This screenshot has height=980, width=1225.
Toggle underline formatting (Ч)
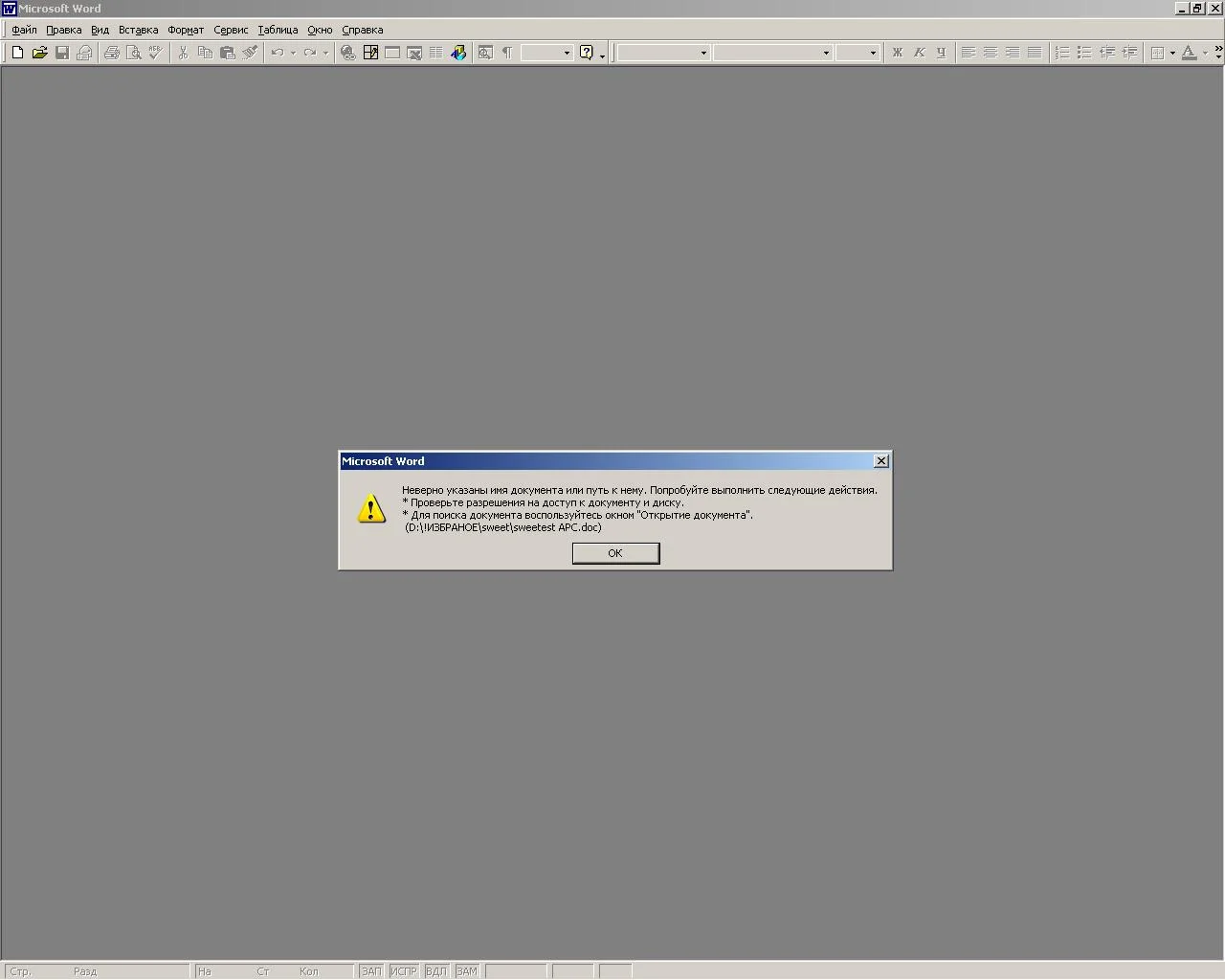click(x=942, y=53)
